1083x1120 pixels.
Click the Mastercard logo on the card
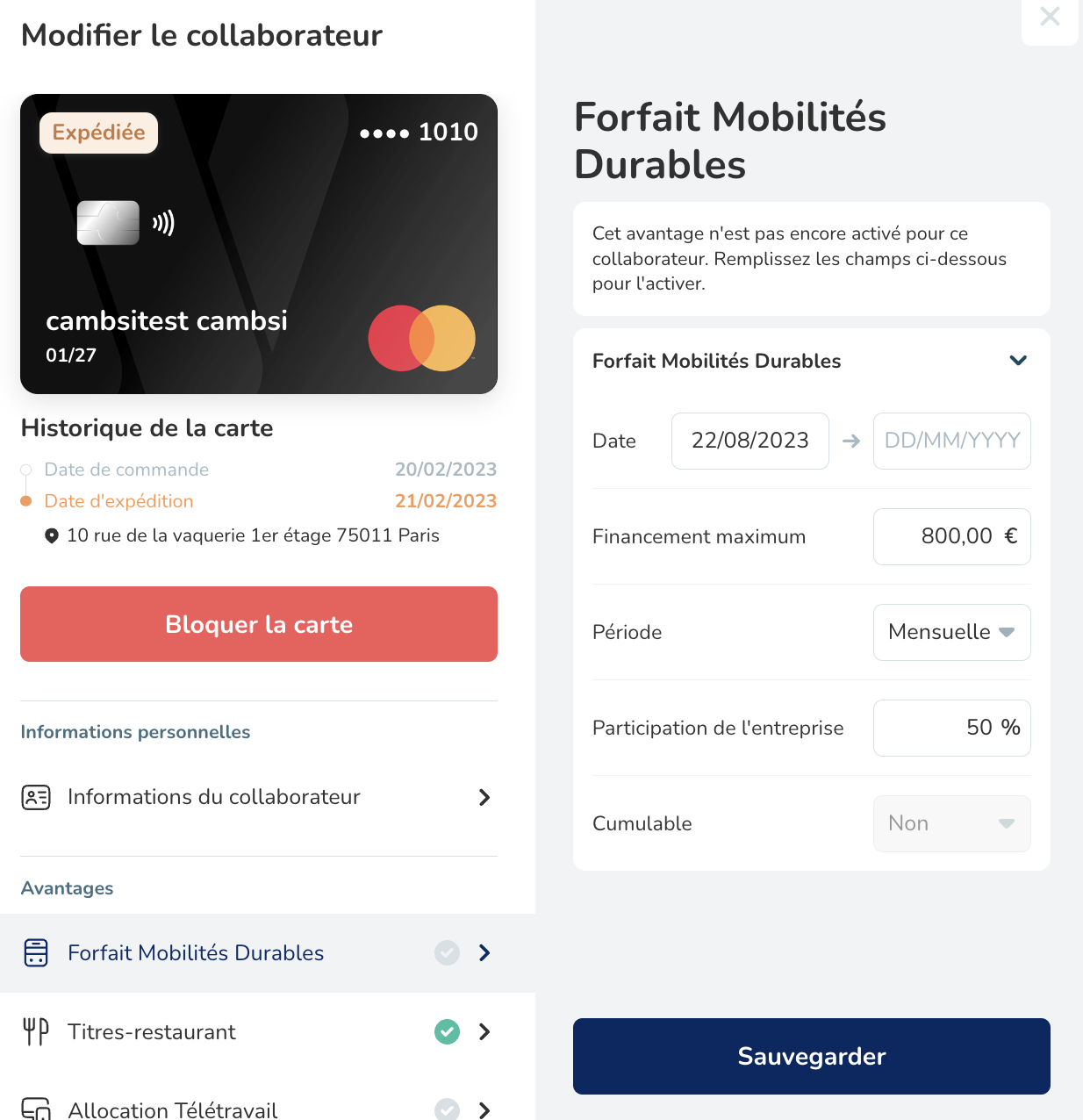[x=422, y=338]
